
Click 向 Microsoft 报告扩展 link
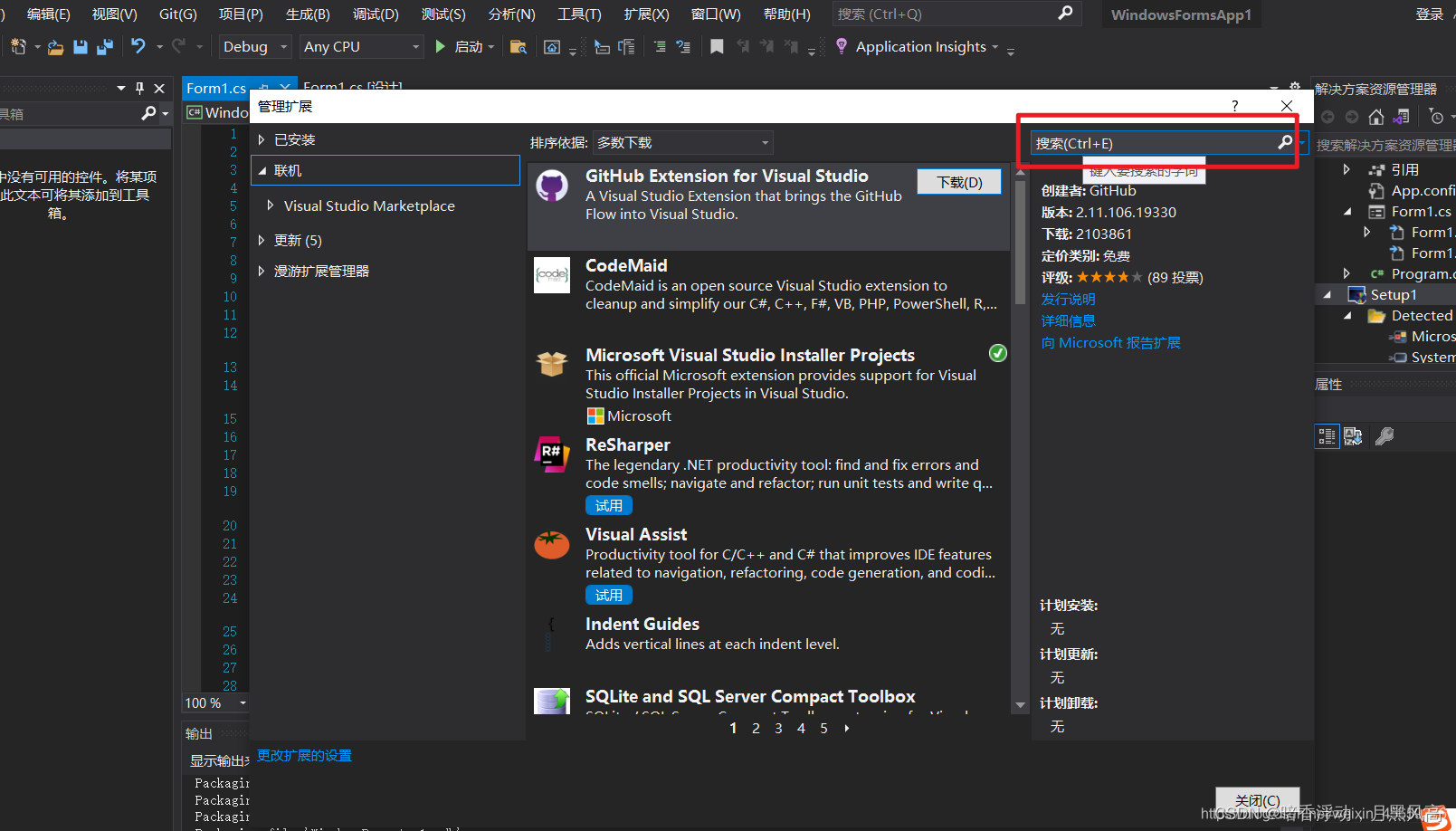(1111, 342)
